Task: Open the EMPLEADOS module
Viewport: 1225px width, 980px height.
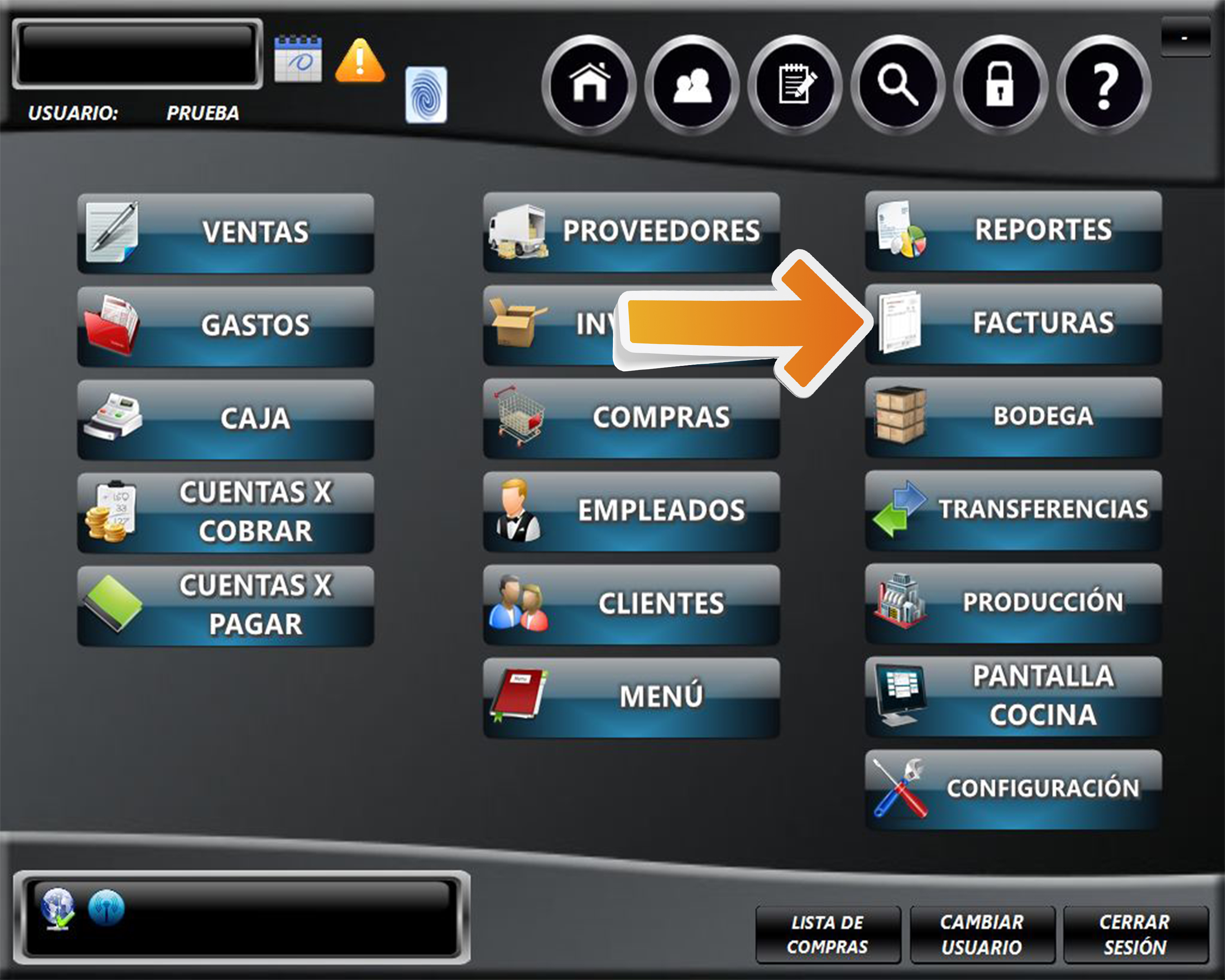Action: 631,511
